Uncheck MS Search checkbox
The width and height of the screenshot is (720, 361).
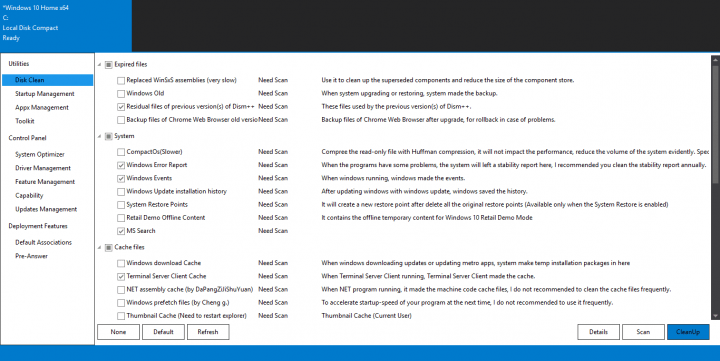121,231
